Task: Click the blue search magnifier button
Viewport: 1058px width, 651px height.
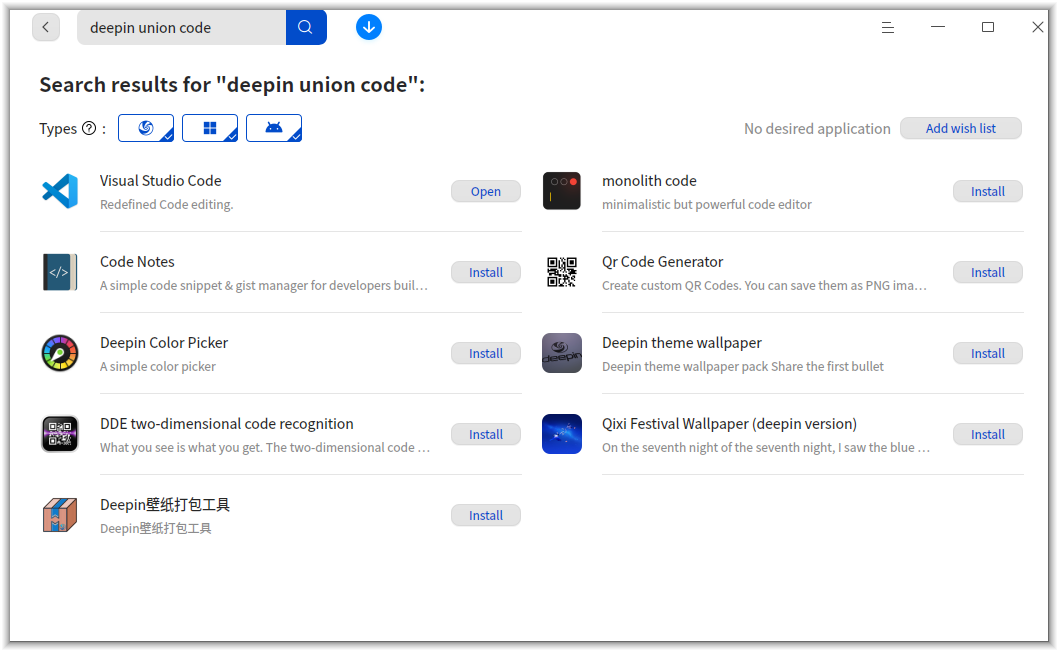Action: point(306,27)
